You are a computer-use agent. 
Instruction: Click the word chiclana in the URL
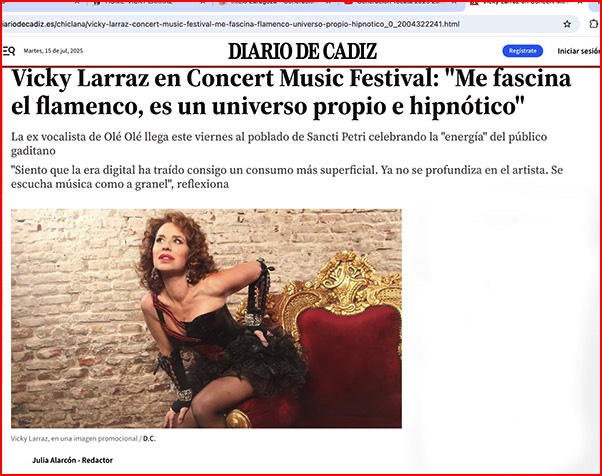click(x=71, y=24)
